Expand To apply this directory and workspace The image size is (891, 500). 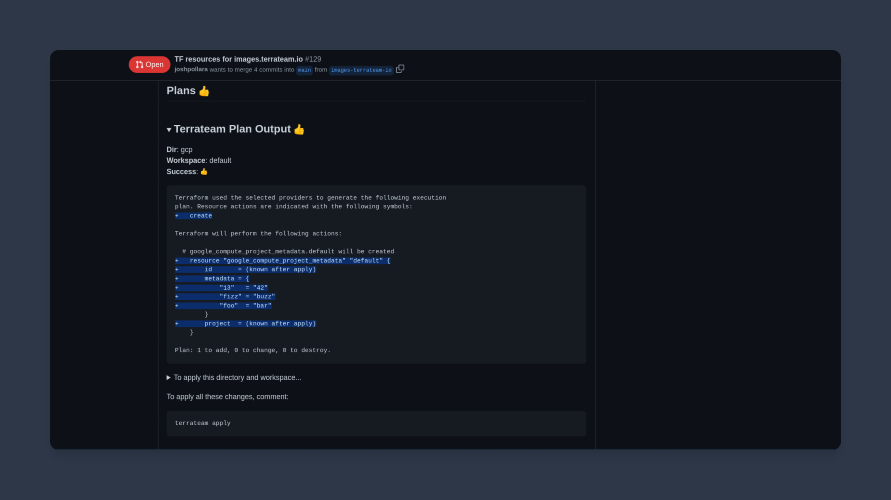[x=234, y=377]
